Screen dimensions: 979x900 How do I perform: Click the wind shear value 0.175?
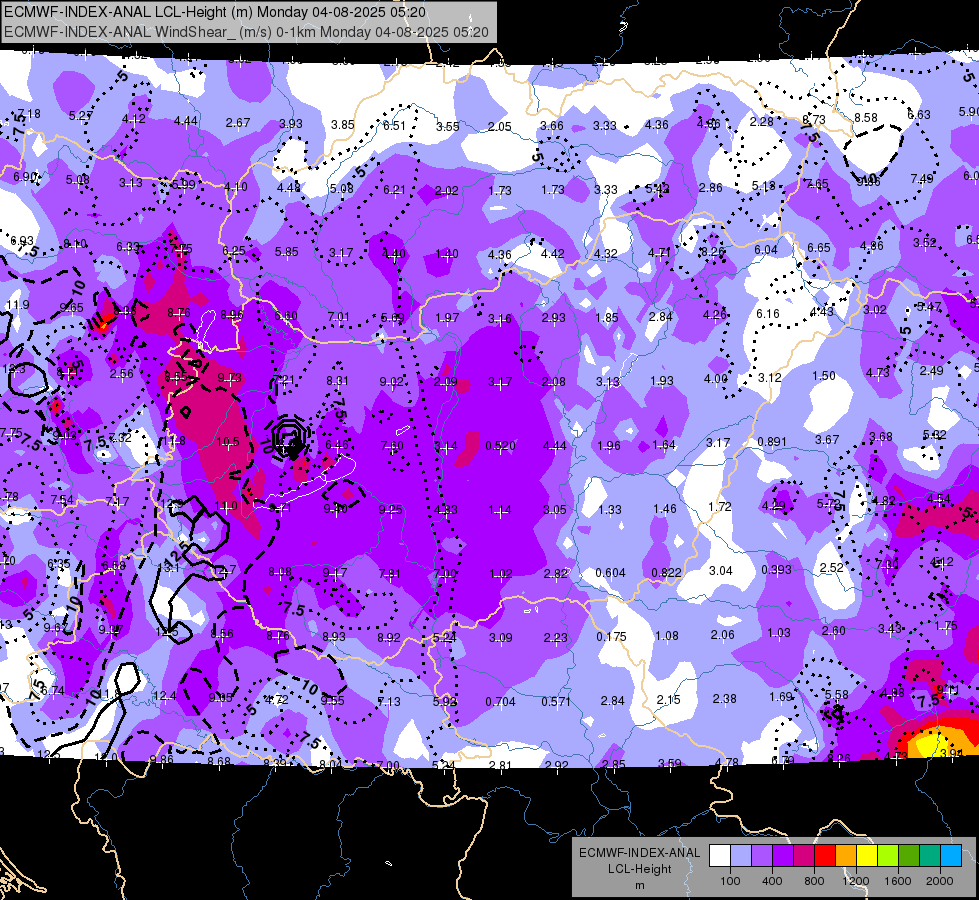(x=611, y=636)
